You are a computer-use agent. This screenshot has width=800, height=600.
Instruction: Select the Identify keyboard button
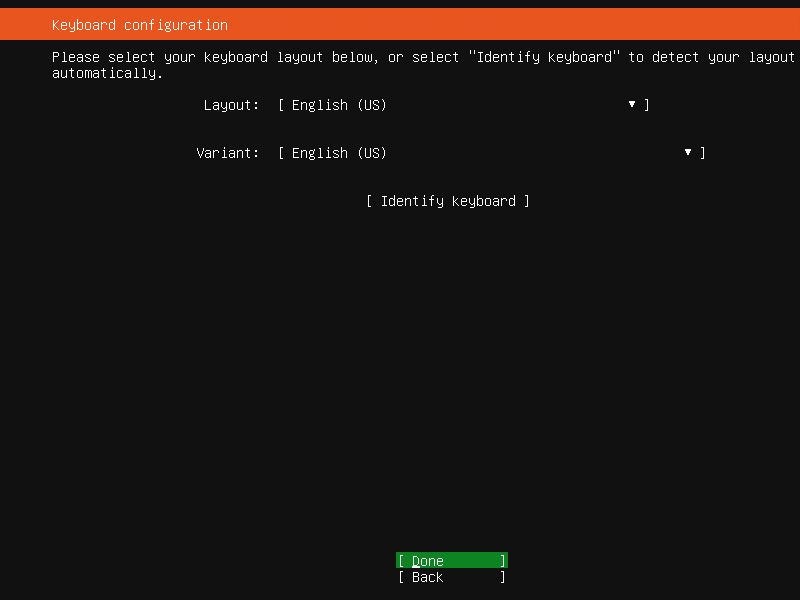pos(448,201)
